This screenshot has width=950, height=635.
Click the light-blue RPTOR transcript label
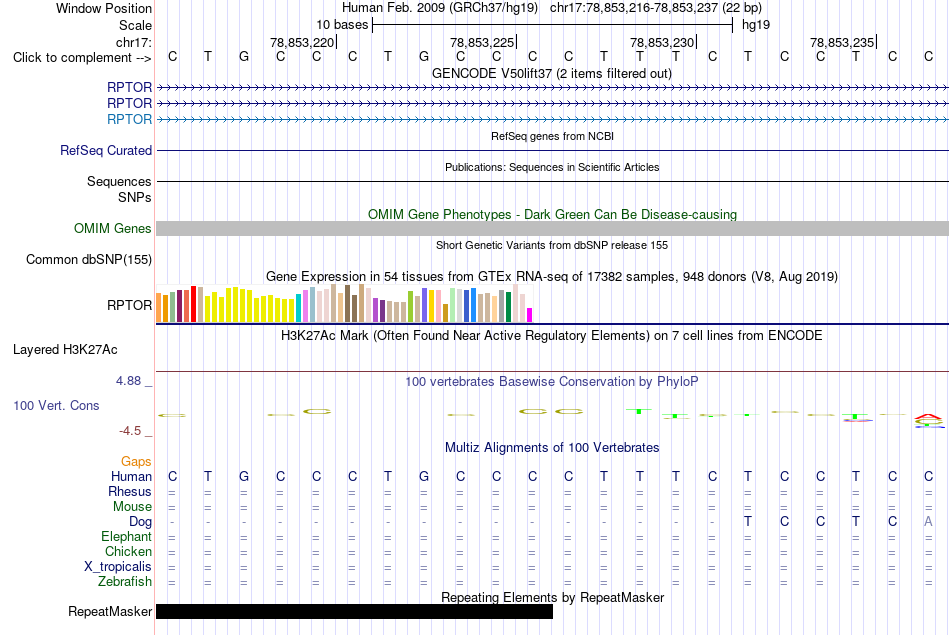point(129,119)
